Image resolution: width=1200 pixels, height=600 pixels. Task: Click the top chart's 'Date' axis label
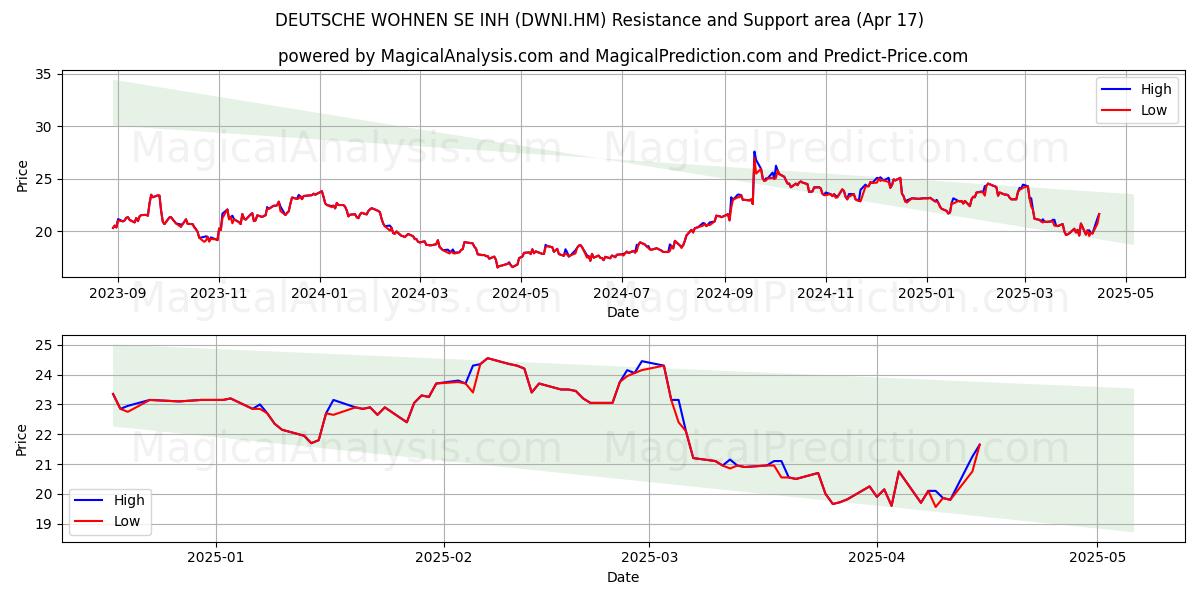pos(623,312)
